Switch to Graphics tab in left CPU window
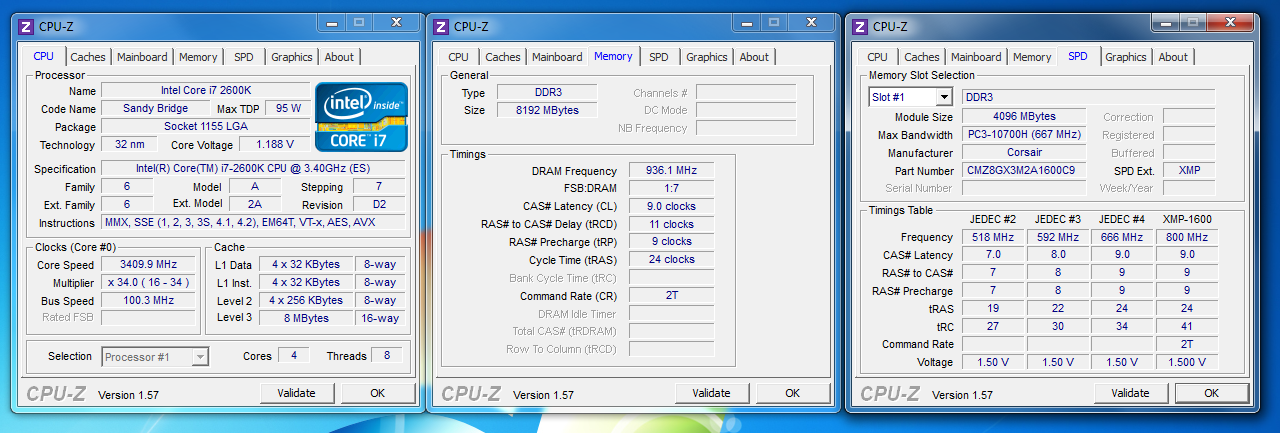Image resolution: width=1280 pixels, height=433 pixels. [x=292, y=57]
